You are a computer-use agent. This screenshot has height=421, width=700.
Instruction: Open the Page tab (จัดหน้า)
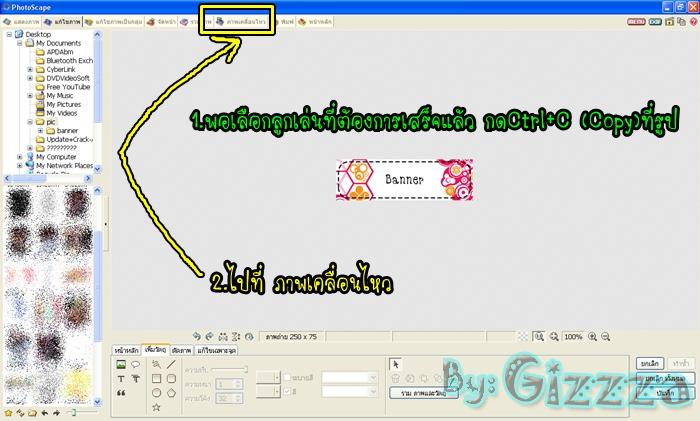[x=161, y=22]
